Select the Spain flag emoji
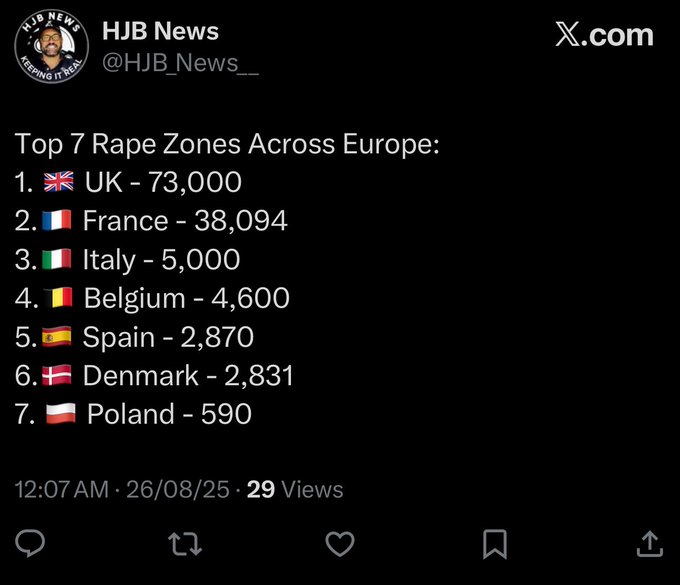The height and width of the screenshot is (585, 680). (58, 337)
